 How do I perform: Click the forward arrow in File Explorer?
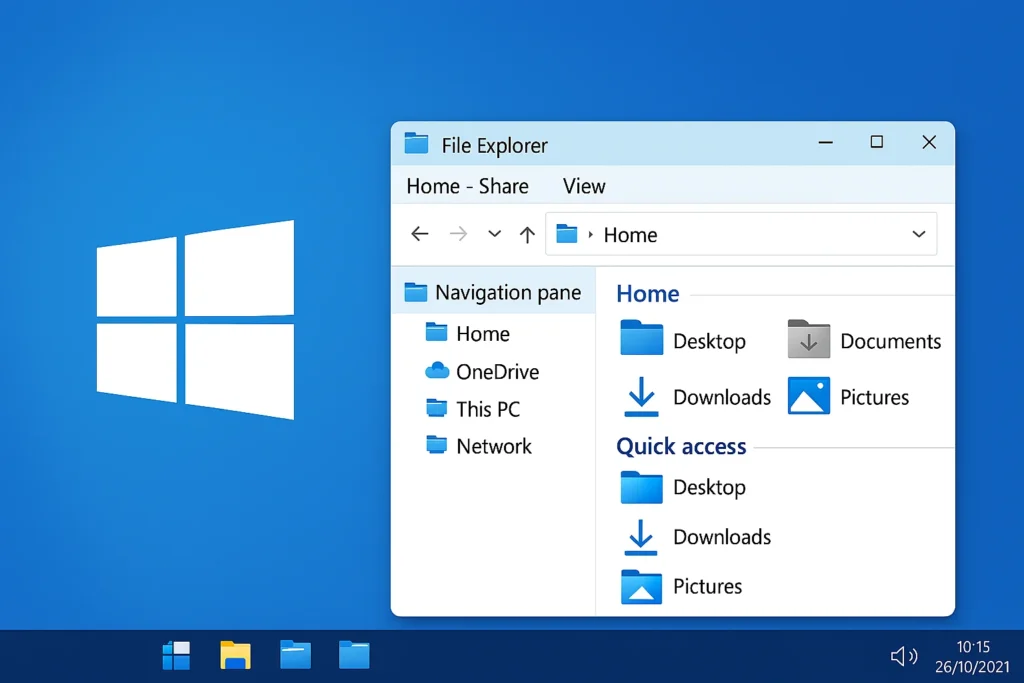click(x=458, y=234)
